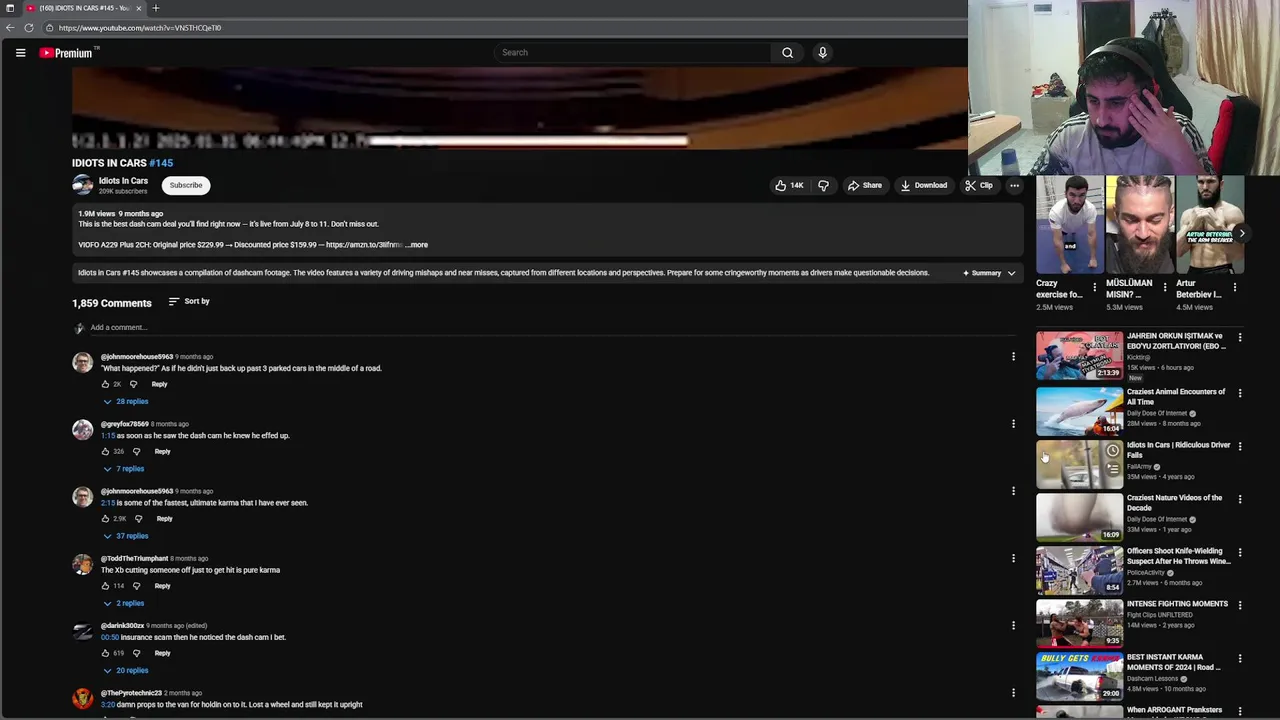The width and height of the screenshot is (1280, 720).
Task: Jump to 00:50 timestamp link
Action: [110, 637]
